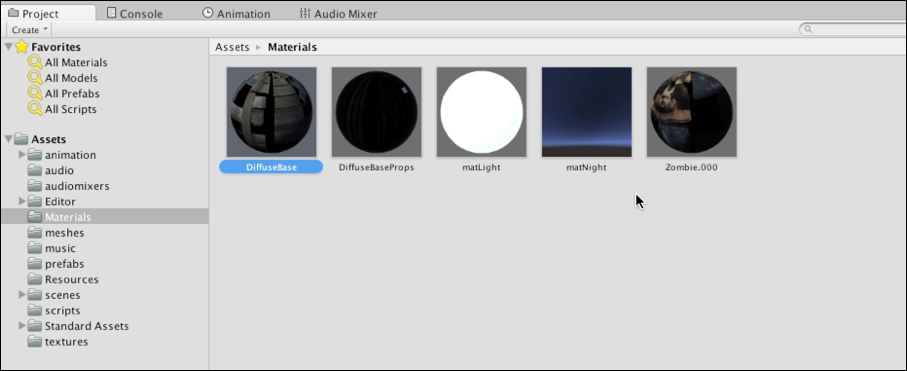907x371 pixels.
Task: Collapse the Assets root folder triangle
Action: [x=8, y=139]
